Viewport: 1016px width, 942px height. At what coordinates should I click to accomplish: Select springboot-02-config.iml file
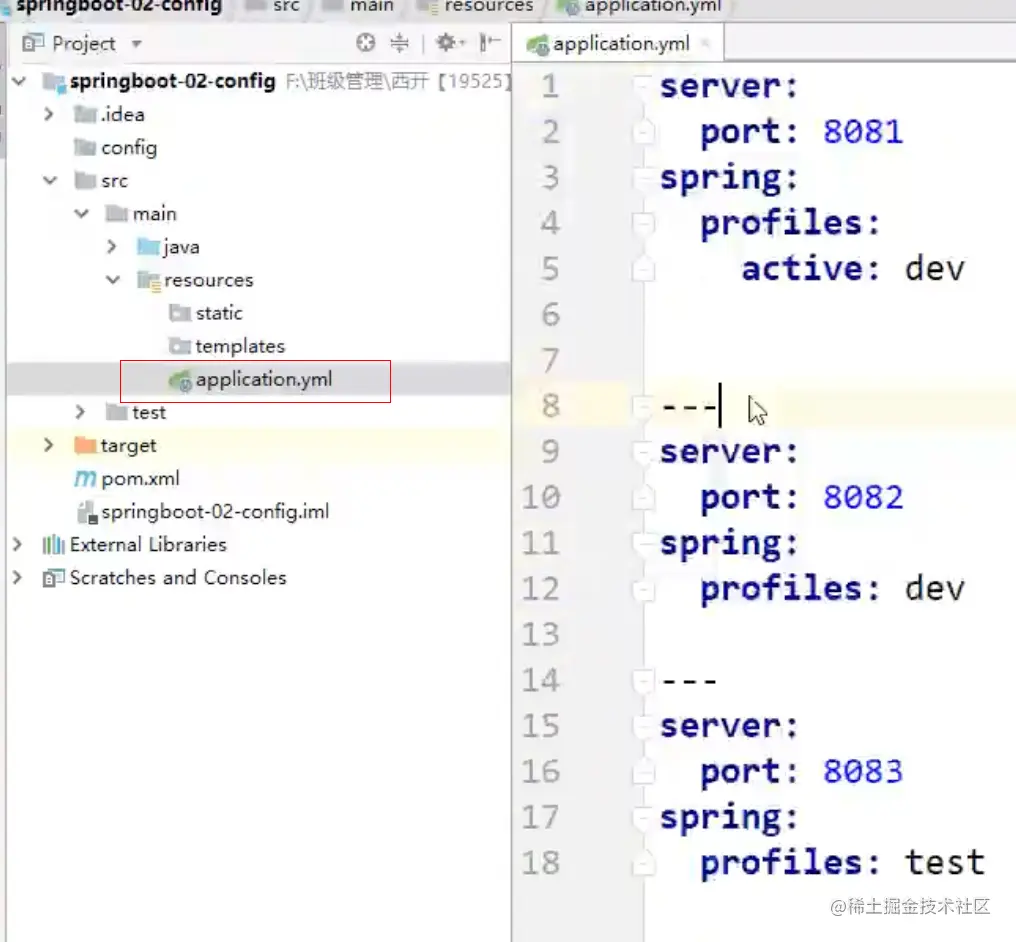215,511
